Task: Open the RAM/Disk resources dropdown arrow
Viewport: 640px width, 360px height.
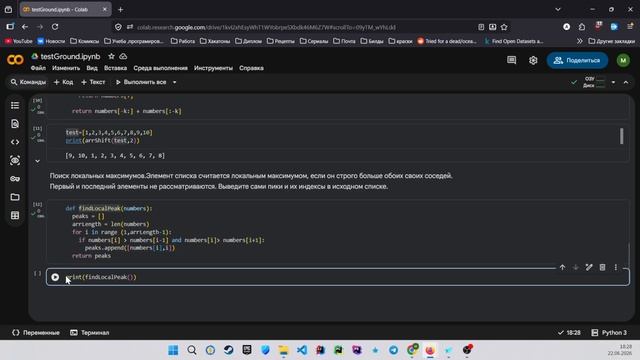Action: (x=613, y=82)
